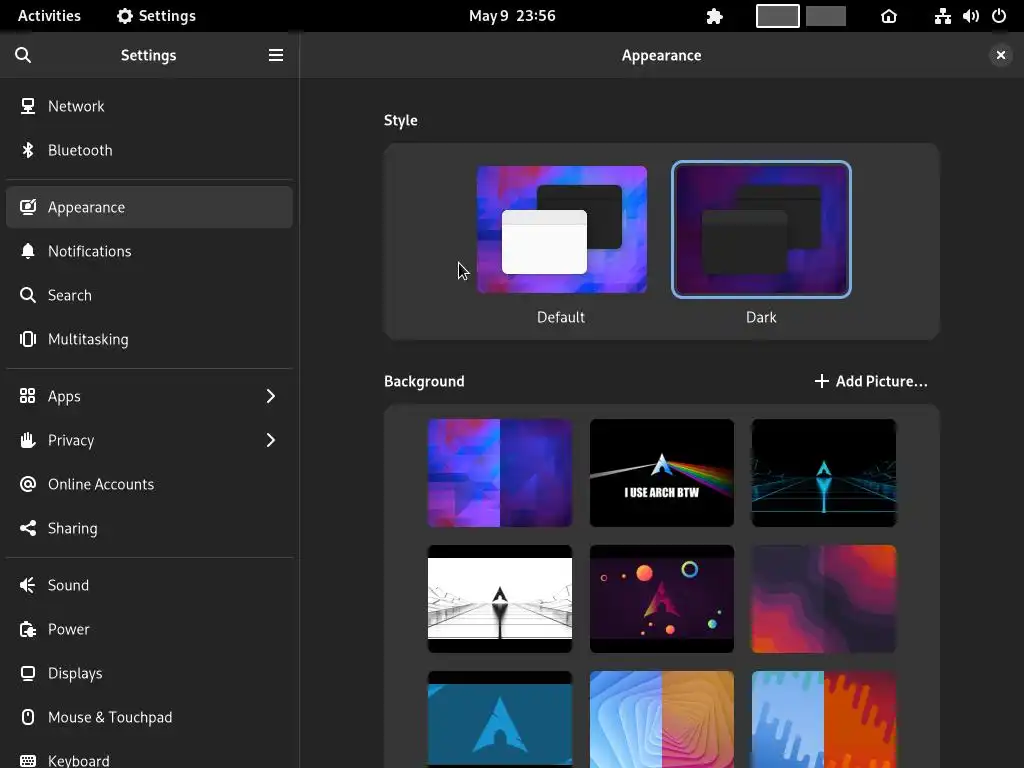
Task: Open the wired network status icon
Action: pos(942,16)
